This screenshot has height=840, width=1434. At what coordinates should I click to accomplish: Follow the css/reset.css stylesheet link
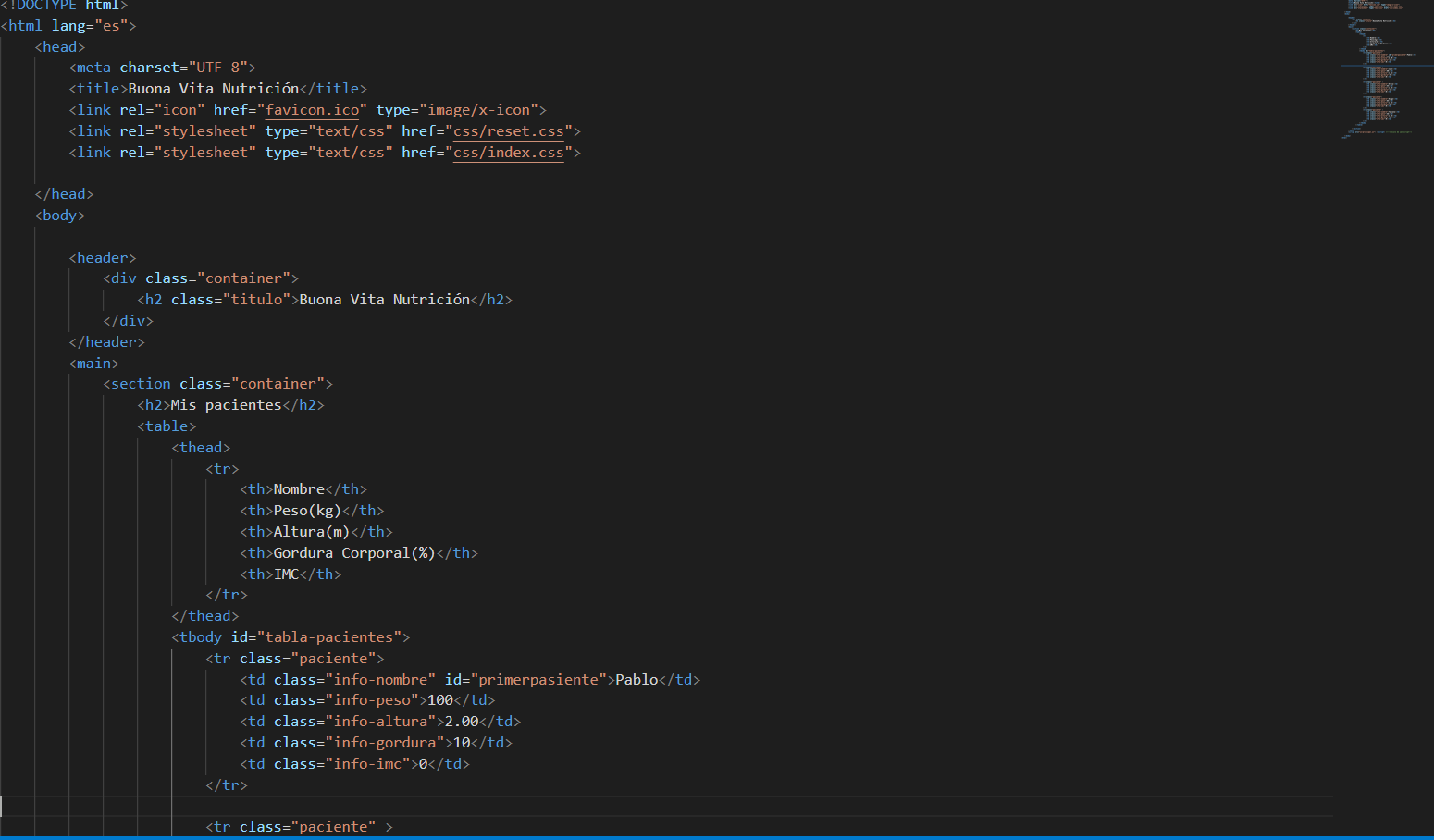tap(508, 131)
